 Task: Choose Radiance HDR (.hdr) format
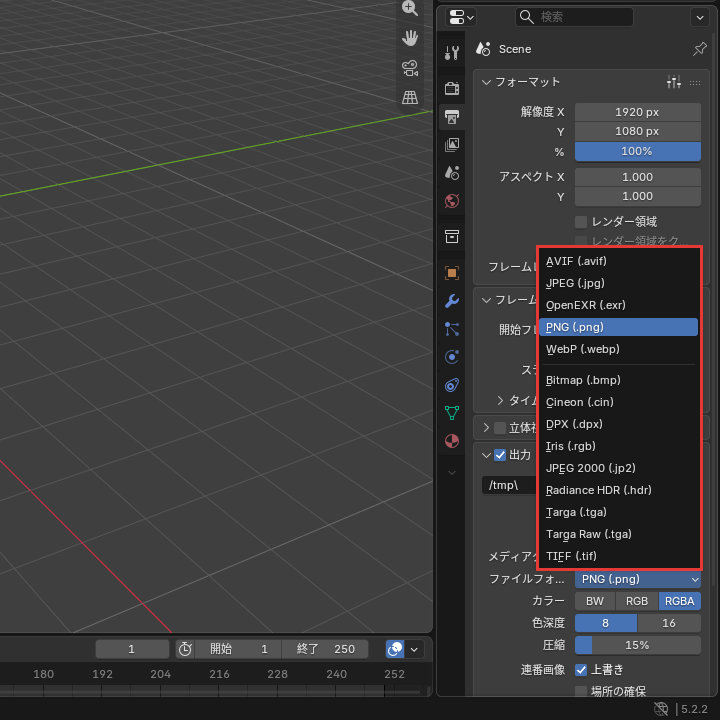pyautogui.click(x=618, y=490)
